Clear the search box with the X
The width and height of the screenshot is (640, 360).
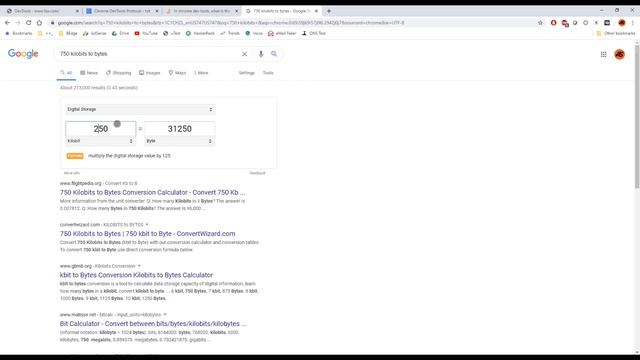click(244, 54)
